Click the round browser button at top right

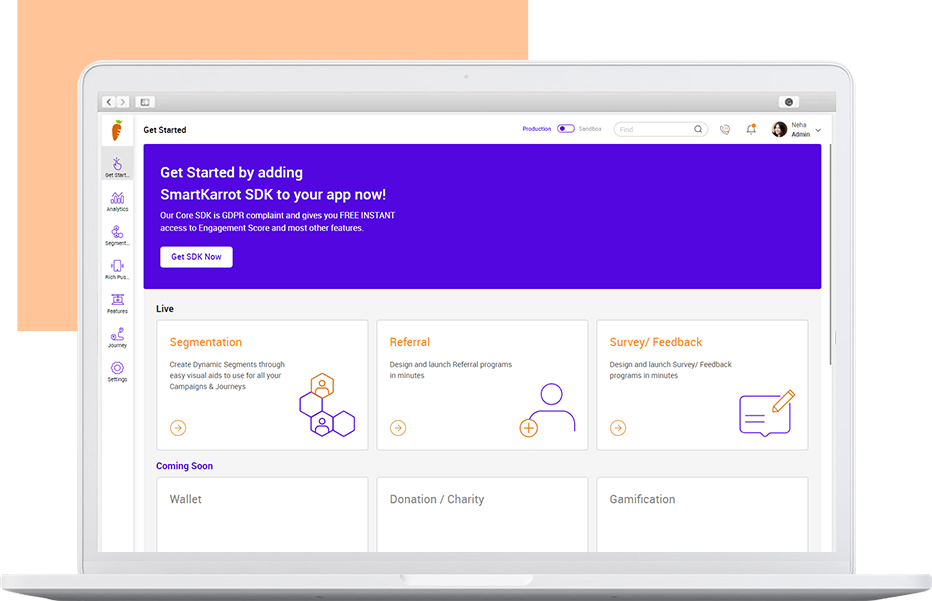(789, 102)
